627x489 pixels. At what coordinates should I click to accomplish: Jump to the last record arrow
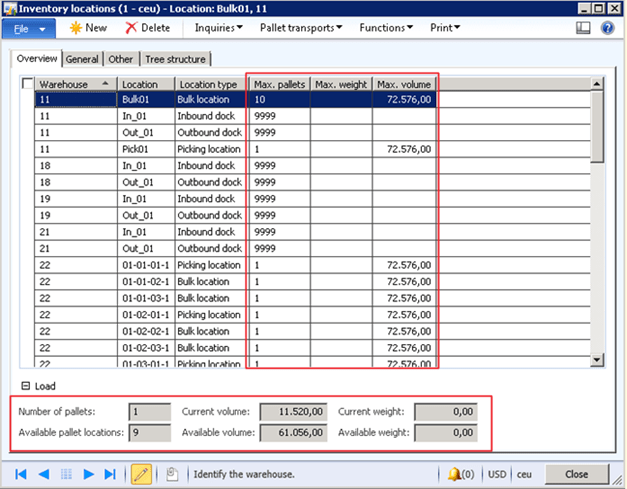(111, 473)
